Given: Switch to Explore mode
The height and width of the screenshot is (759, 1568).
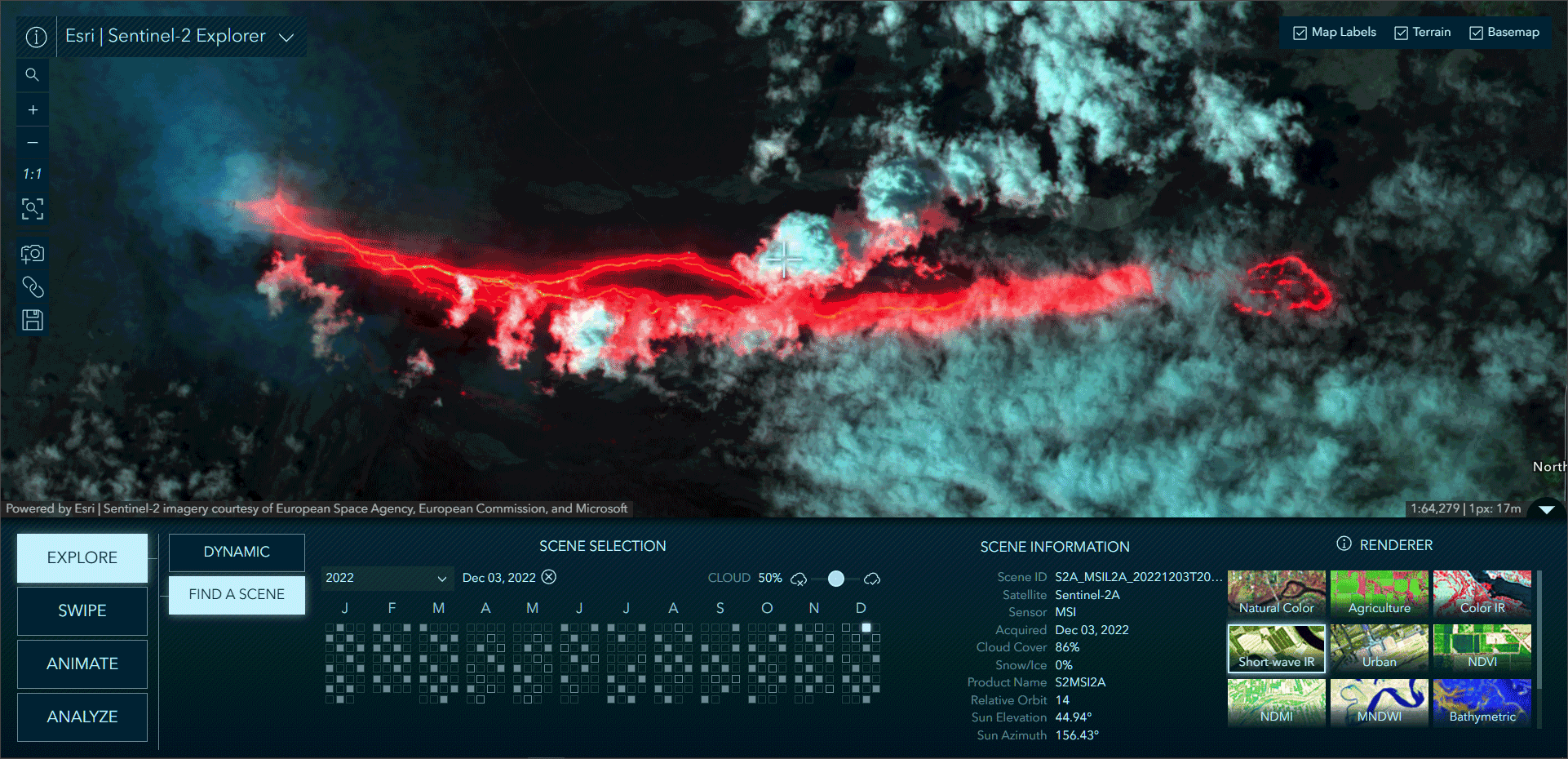Looking at the screenshot, I should pyautogui.click(x=82, y=557).
